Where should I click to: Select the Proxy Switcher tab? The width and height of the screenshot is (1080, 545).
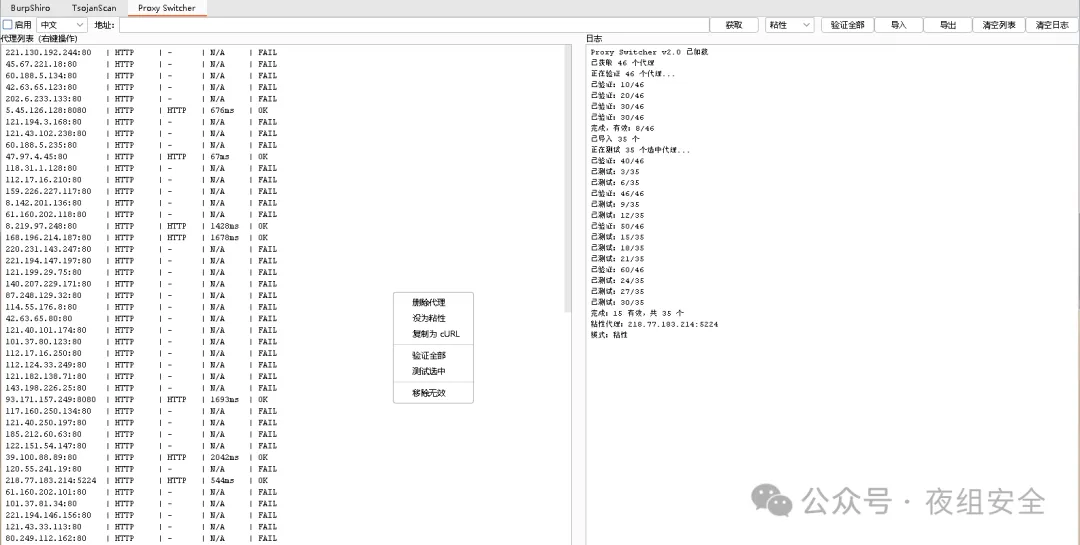167,8
